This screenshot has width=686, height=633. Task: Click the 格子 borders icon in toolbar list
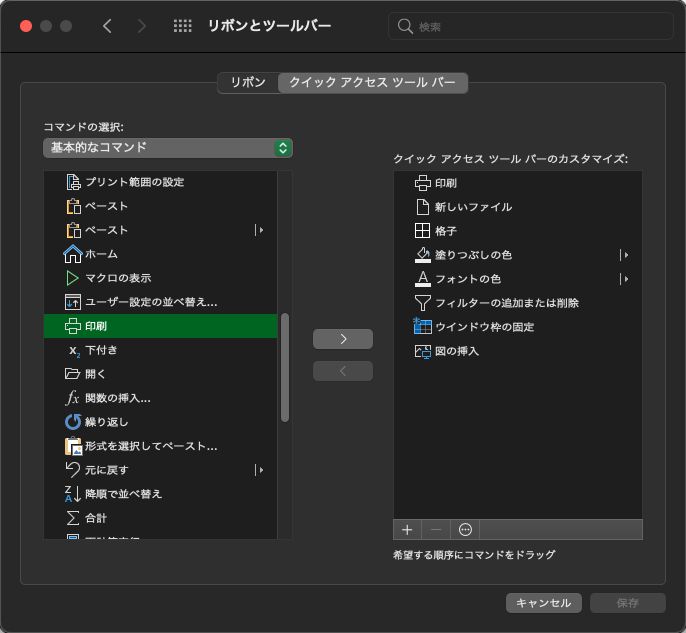422,231
